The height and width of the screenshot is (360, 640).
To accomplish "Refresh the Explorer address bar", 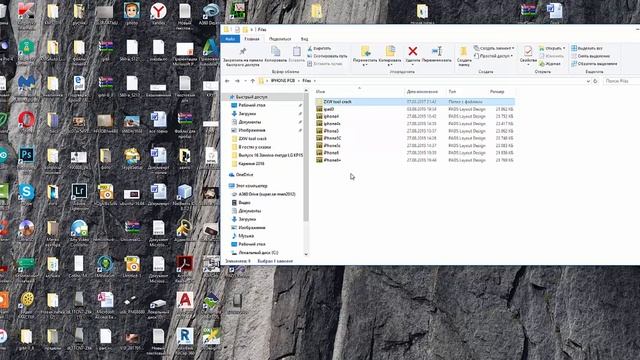I will pyautogui.click(x=596, y=81).
